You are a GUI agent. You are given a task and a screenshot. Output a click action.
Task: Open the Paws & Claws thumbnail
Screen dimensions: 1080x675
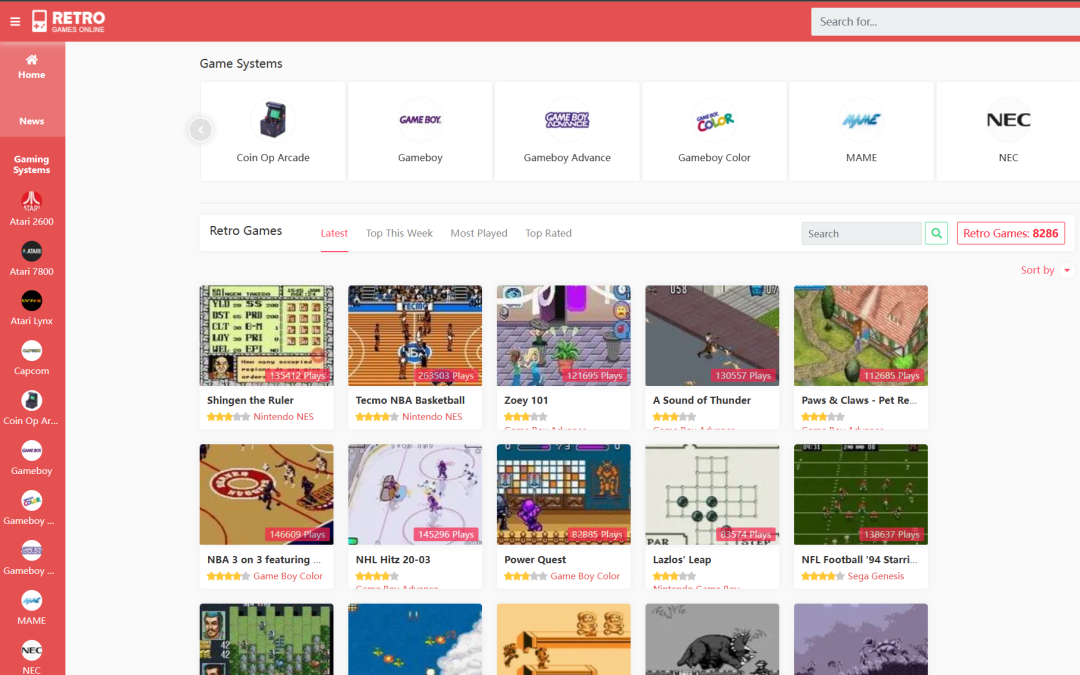click(861, 335)
